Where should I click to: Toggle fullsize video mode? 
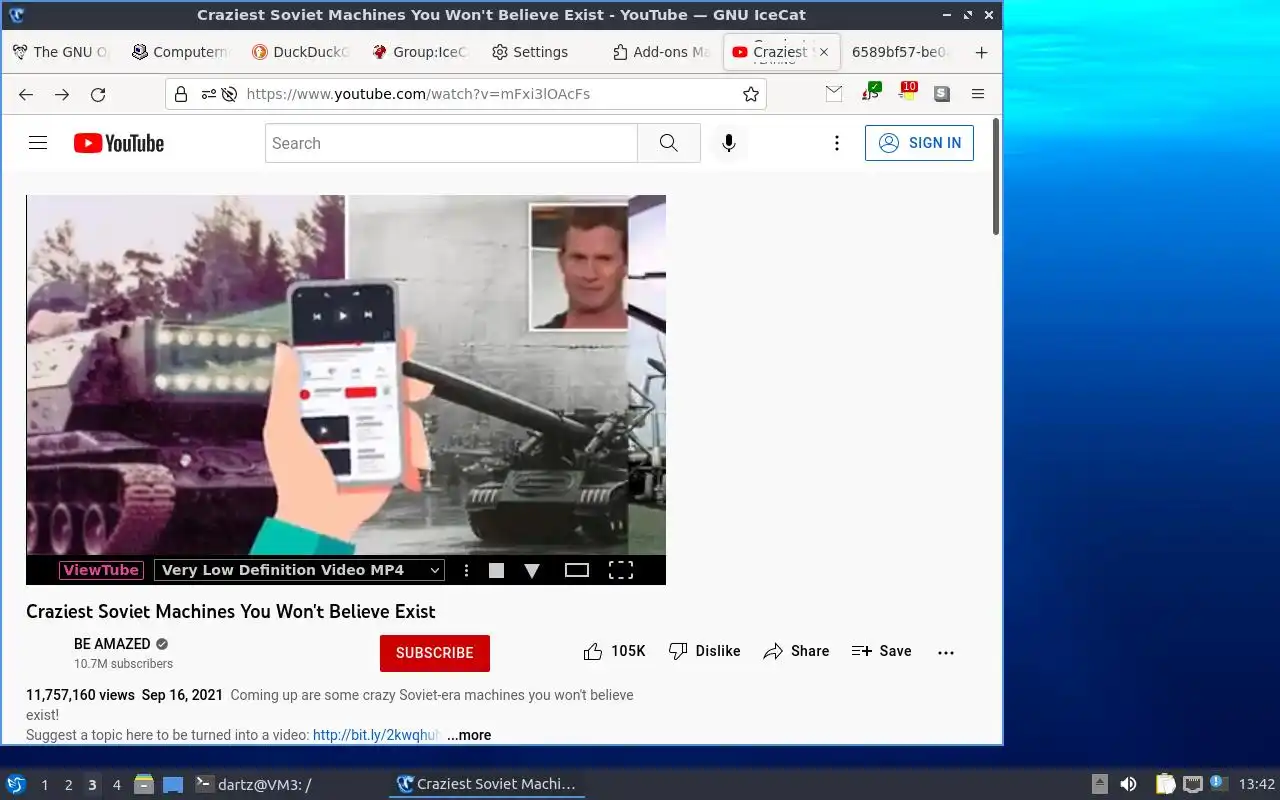point(621,570)
